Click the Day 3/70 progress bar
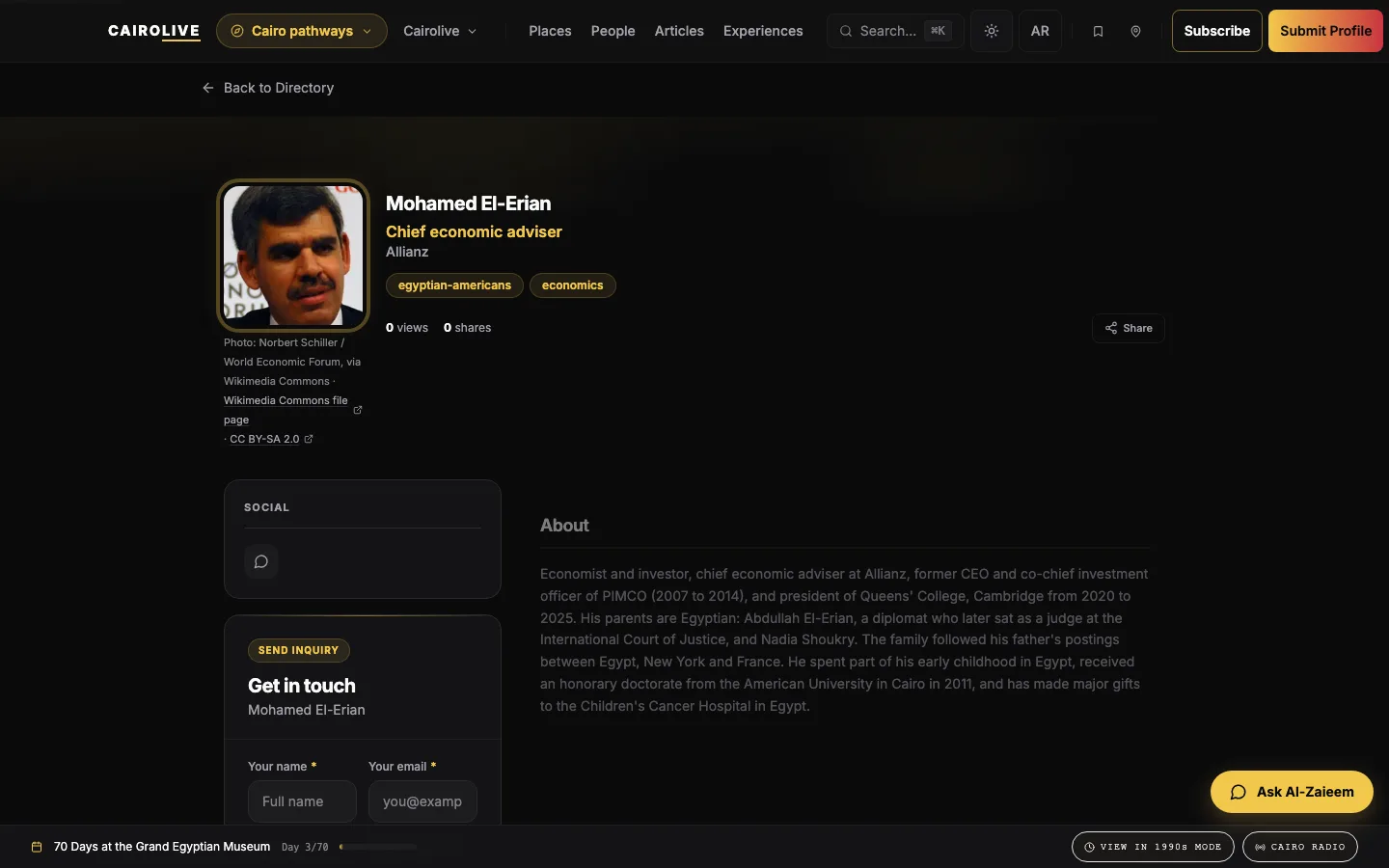1389x868 pixels. click(x=378, y=847)
